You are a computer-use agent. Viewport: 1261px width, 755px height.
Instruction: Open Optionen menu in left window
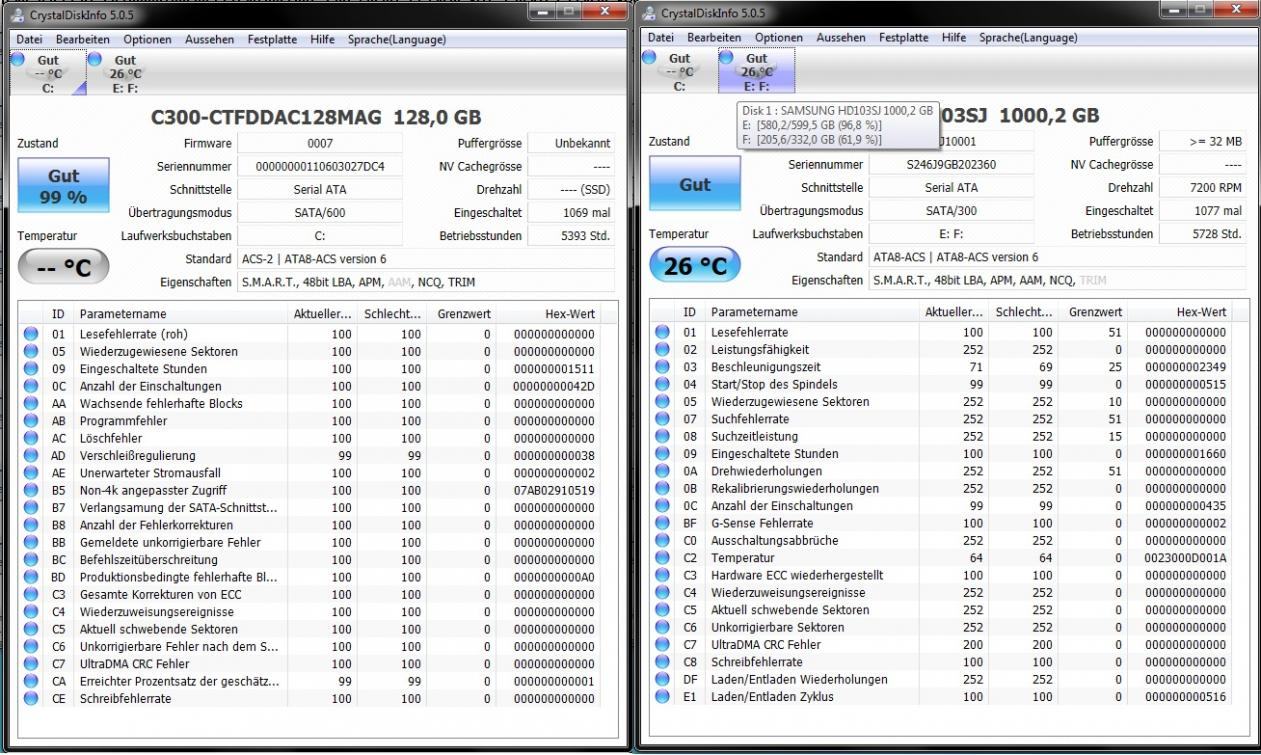(147, 39)
